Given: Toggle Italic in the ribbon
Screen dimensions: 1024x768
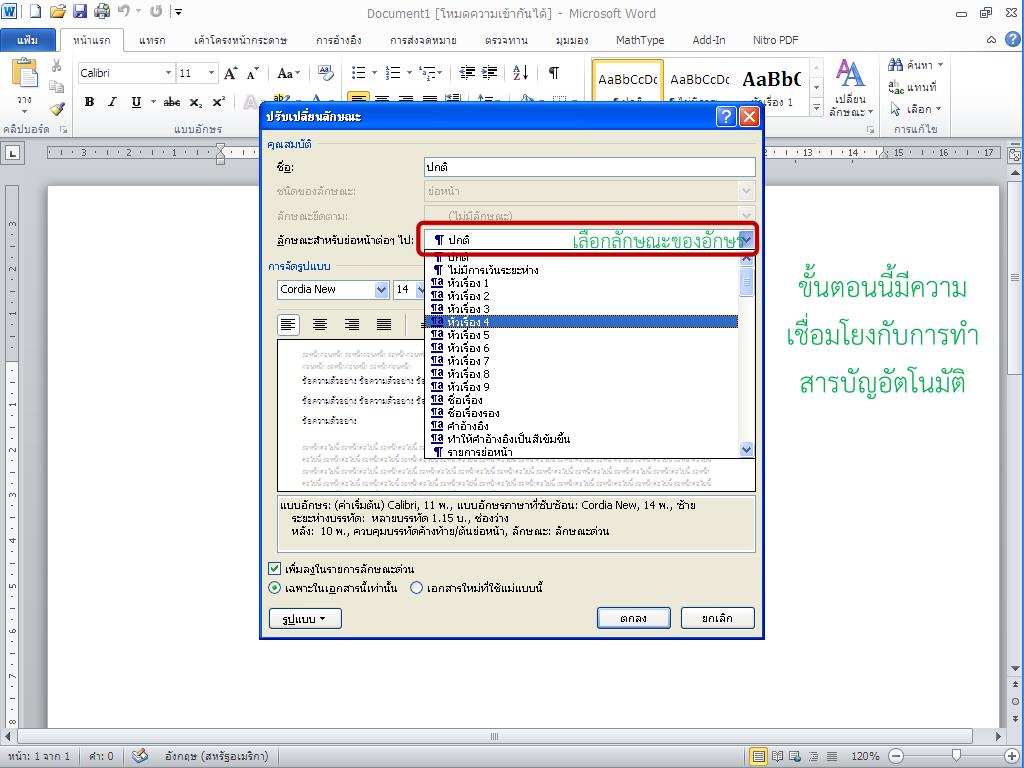Looking at the screenshot, I should tap(112, 102).
